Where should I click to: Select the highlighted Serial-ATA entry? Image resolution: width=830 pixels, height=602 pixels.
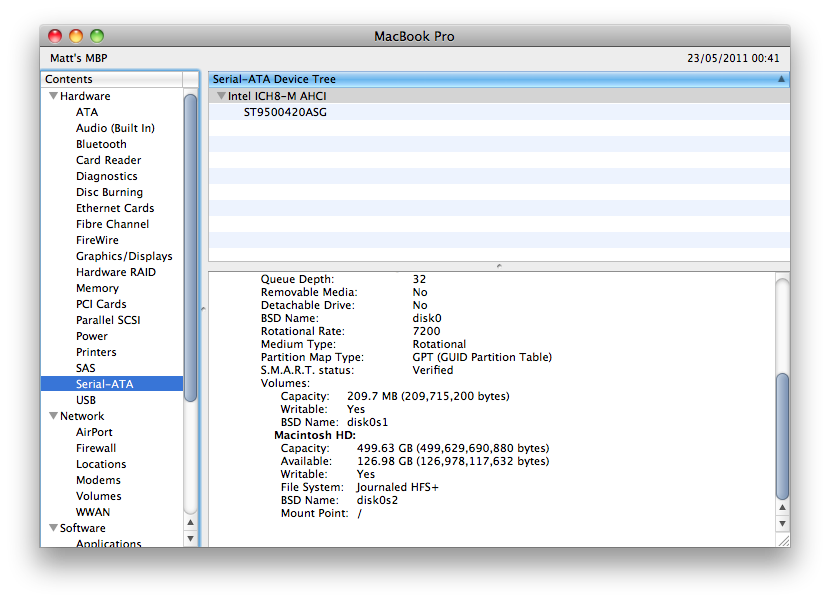[x=112, y=384]
